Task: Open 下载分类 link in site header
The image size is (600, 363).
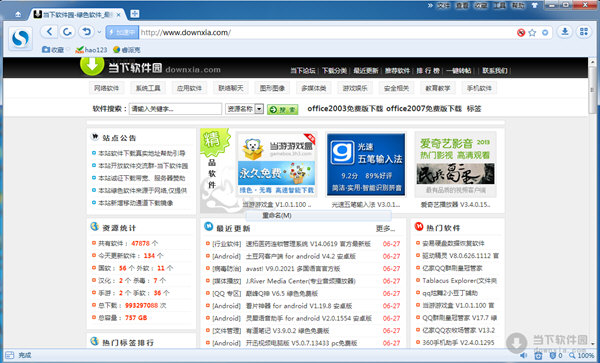Action: pyautogui.click(x=334, y=71)
